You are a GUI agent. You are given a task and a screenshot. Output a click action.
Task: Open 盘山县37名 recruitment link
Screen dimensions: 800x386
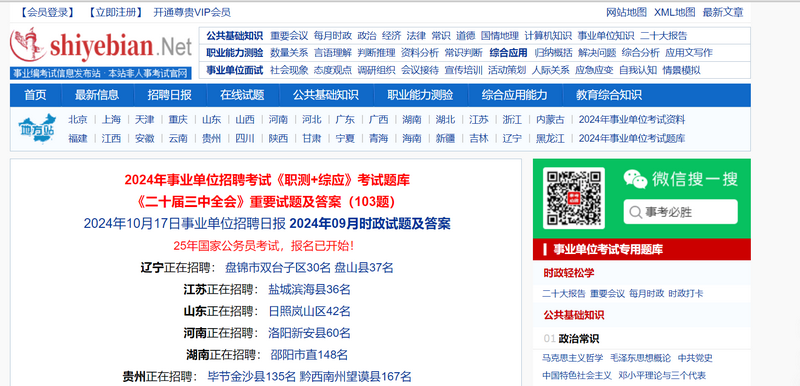364,268
